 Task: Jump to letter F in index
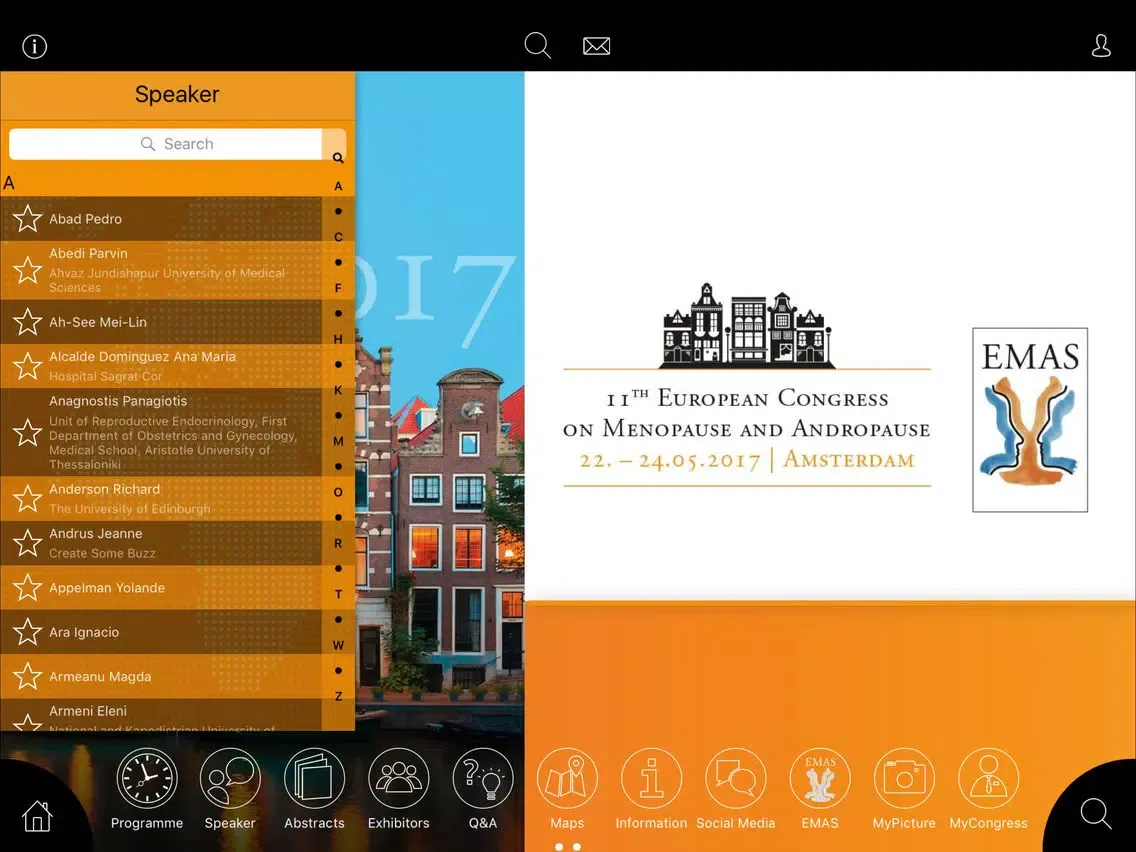point(338,288)
